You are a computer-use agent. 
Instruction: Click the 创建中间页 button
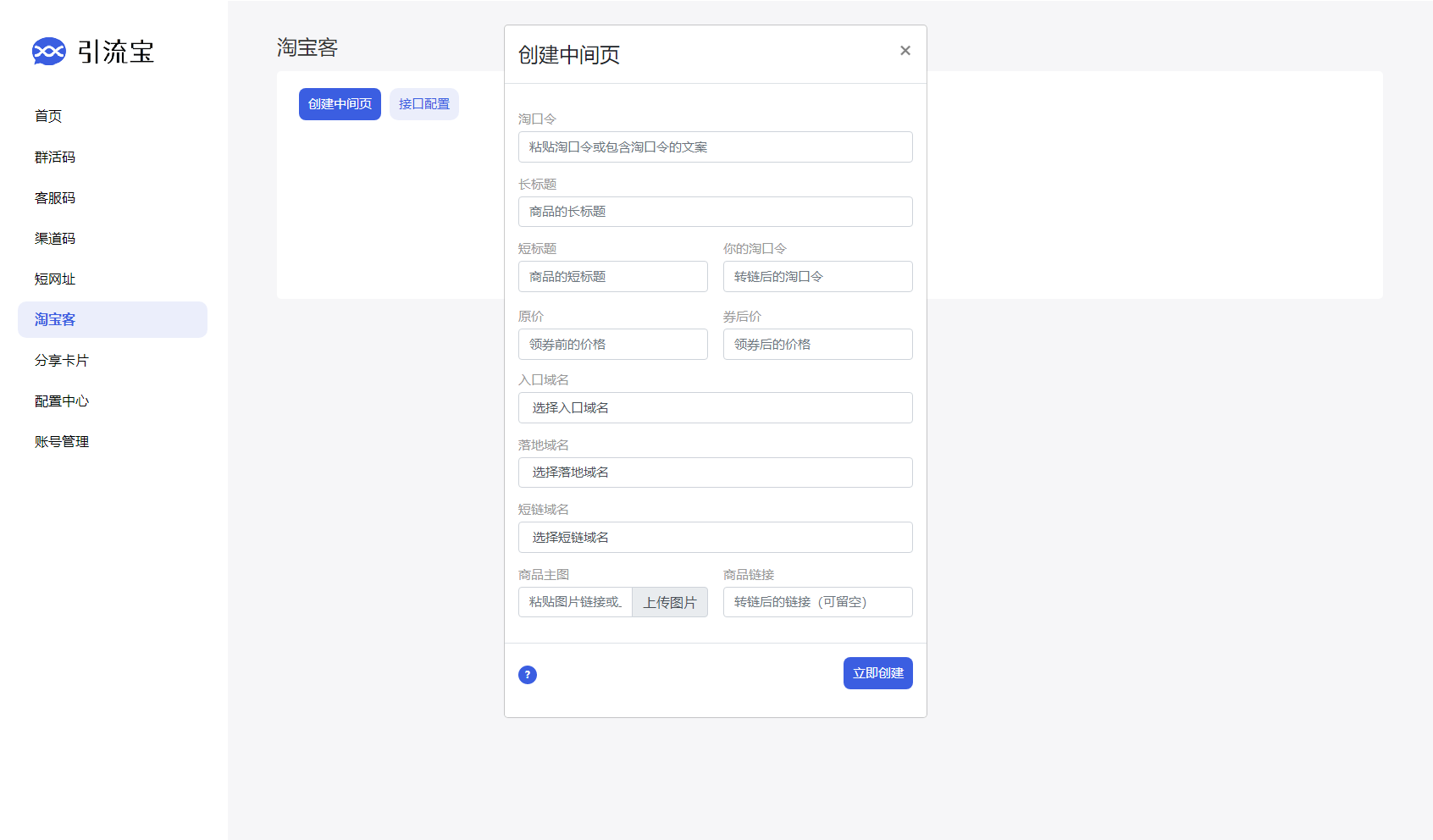coord(339,103)
